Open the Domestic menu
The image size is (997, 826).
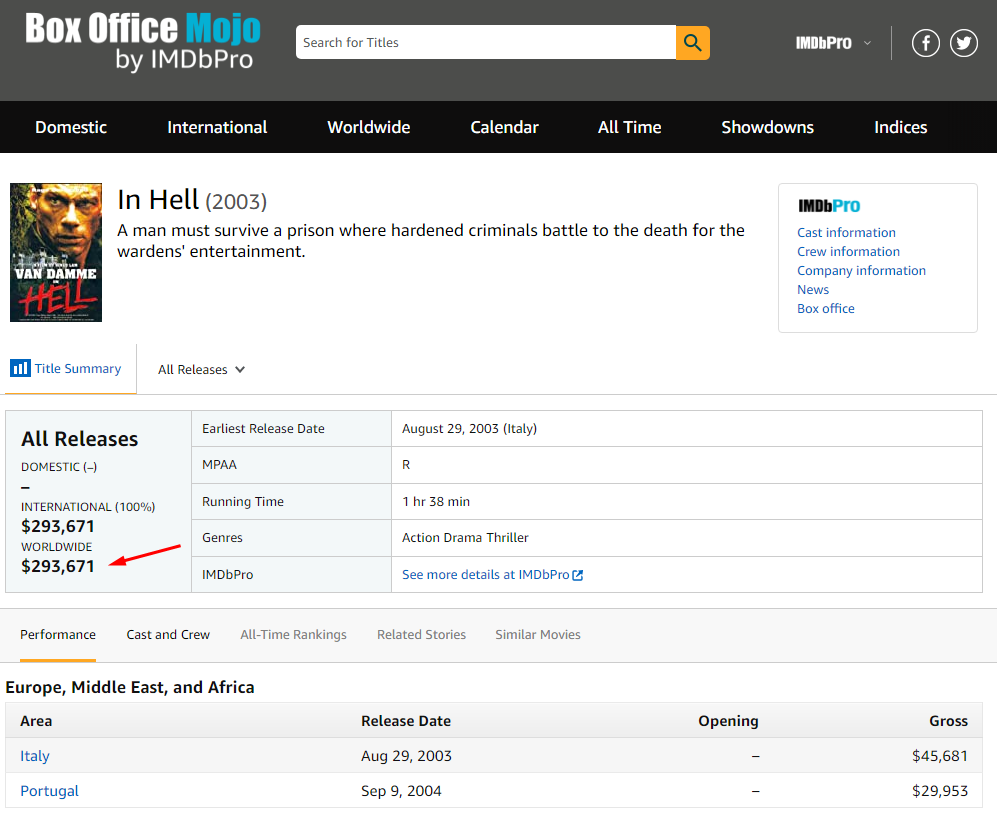click(x=71, y=127)
